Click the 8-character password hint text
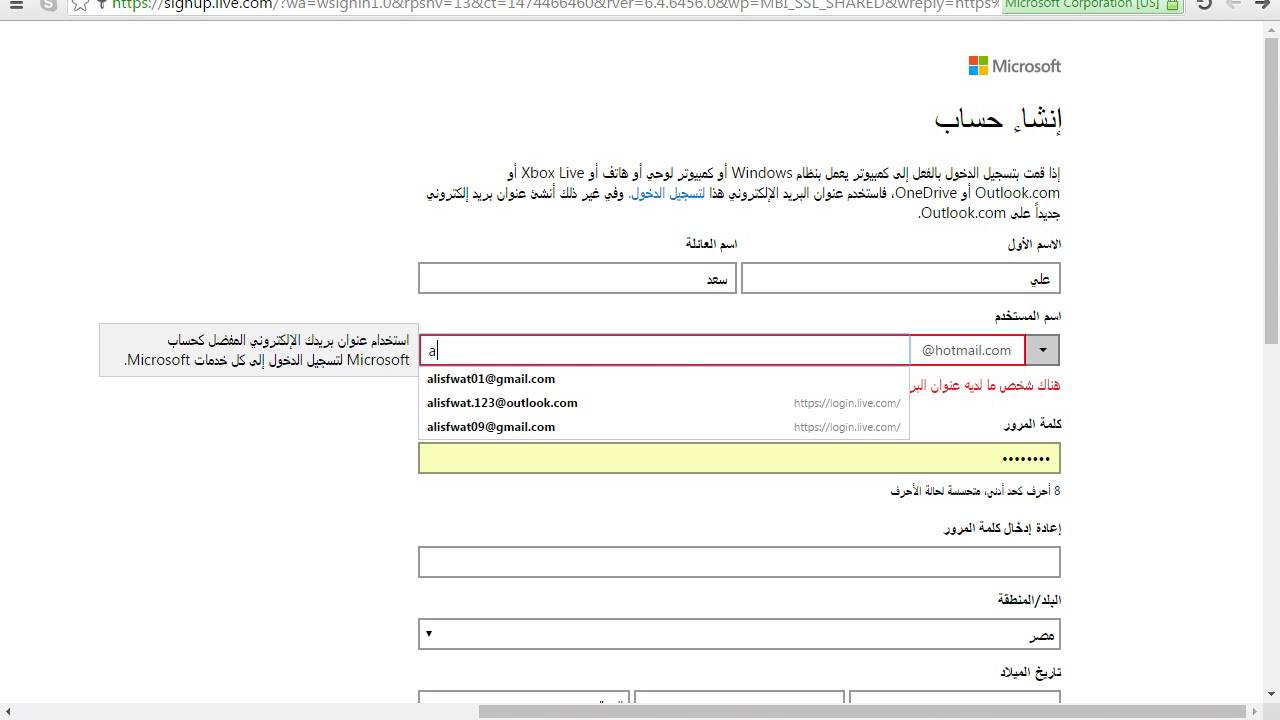This screenshot has width=1280, height=720. point(975,491)
